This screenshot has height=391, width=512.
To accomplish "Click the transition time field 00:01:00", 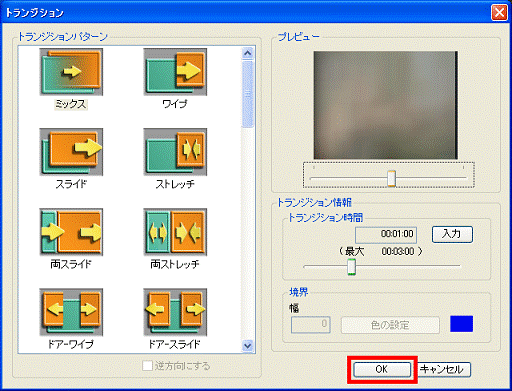I will [x=386, y=235].
